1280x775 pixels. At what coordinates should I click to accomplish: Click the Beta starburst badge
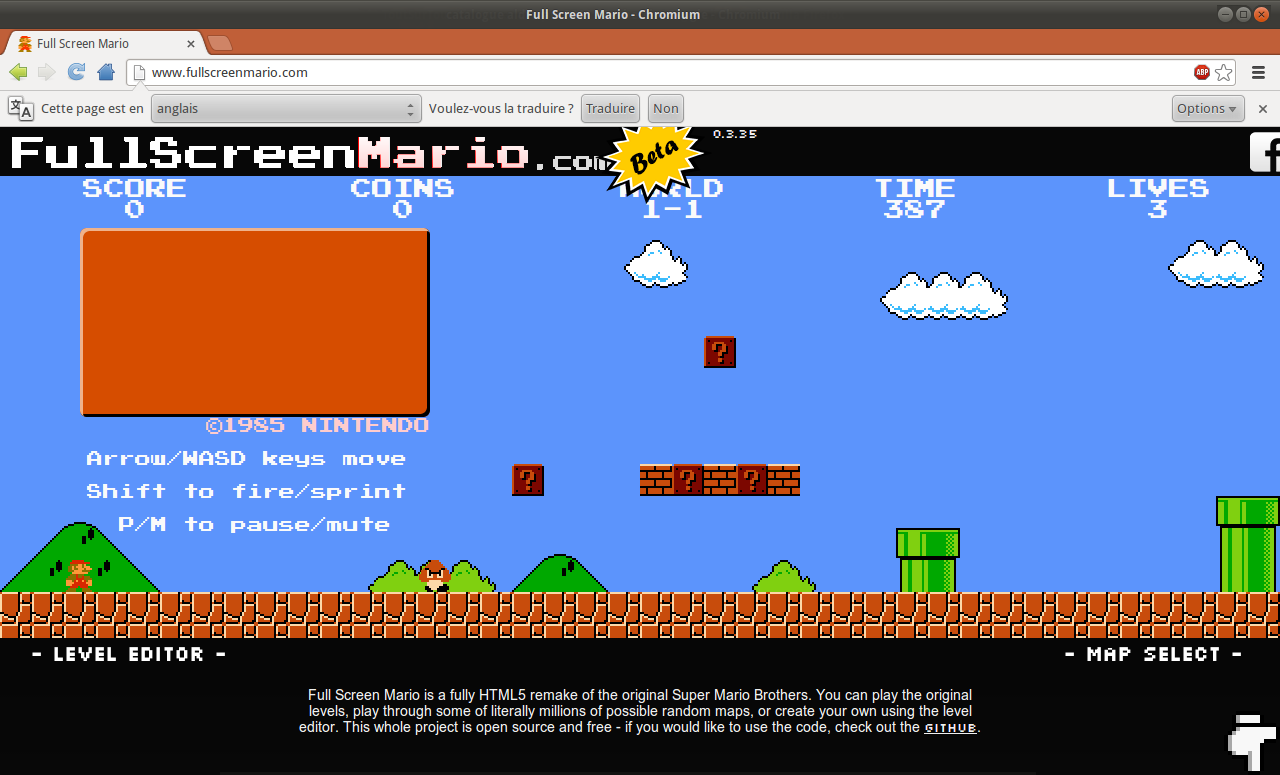point(654,158)
